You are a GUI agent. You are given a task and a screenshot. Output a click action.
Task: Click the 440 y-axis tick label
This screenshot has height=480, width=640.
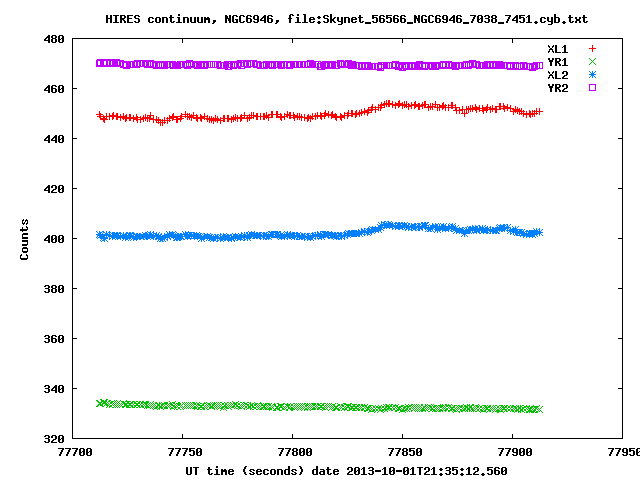coord(54,139)
